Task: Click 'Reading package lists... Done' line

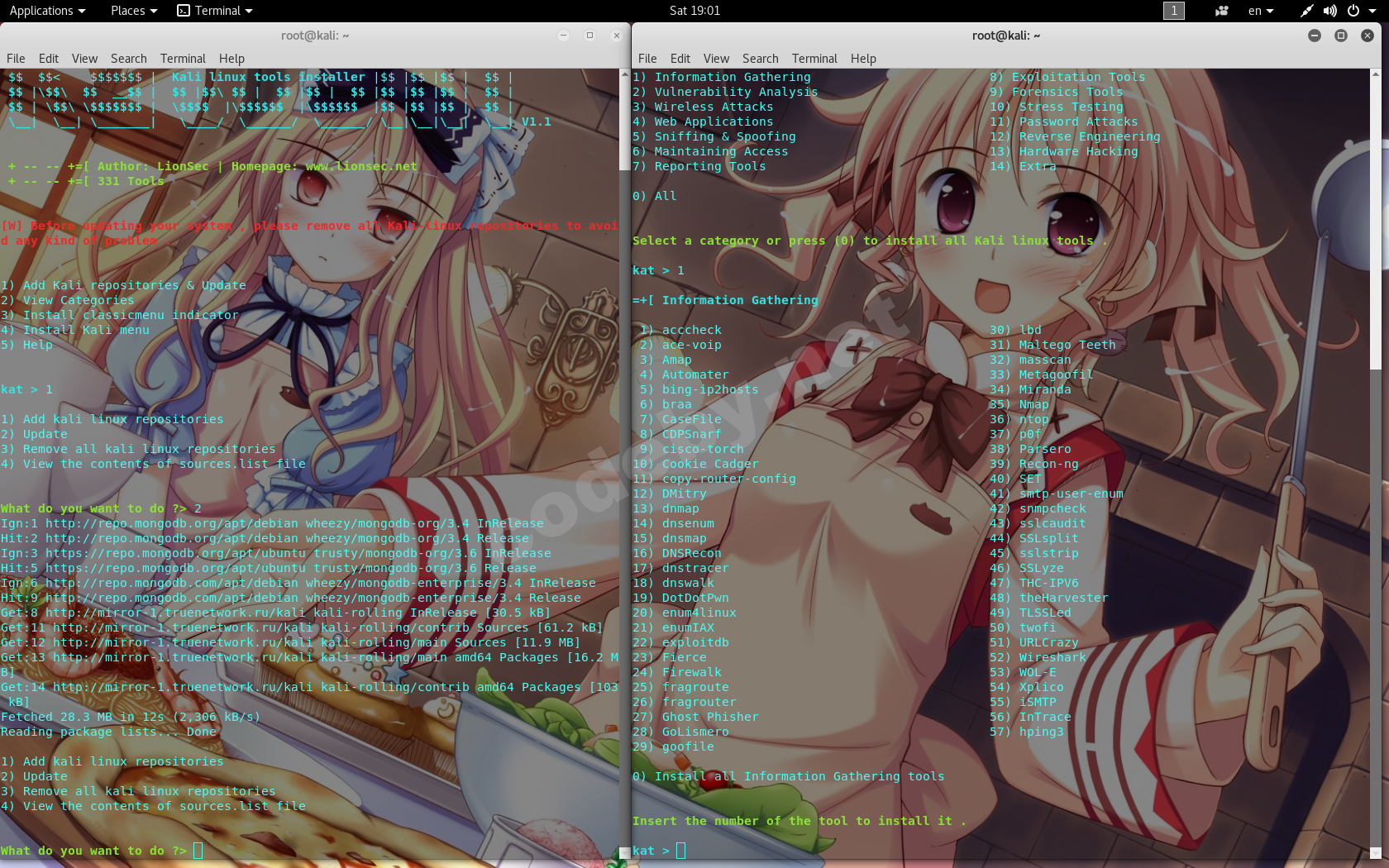Action: (108, 732)
